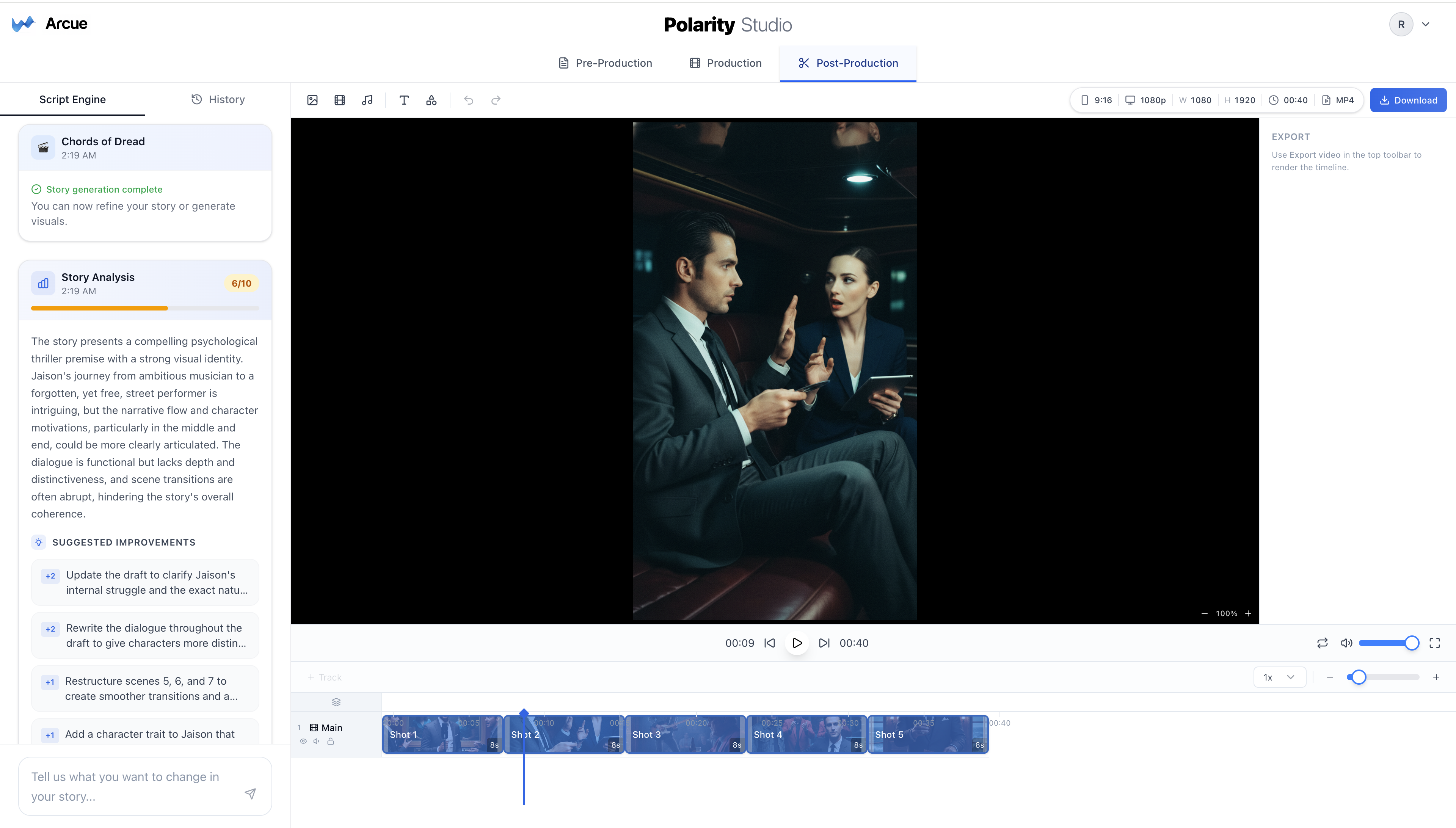Open the 1x playback speed dropdown
This screenshot has width=1456, height=828.
click(1279, 677)
